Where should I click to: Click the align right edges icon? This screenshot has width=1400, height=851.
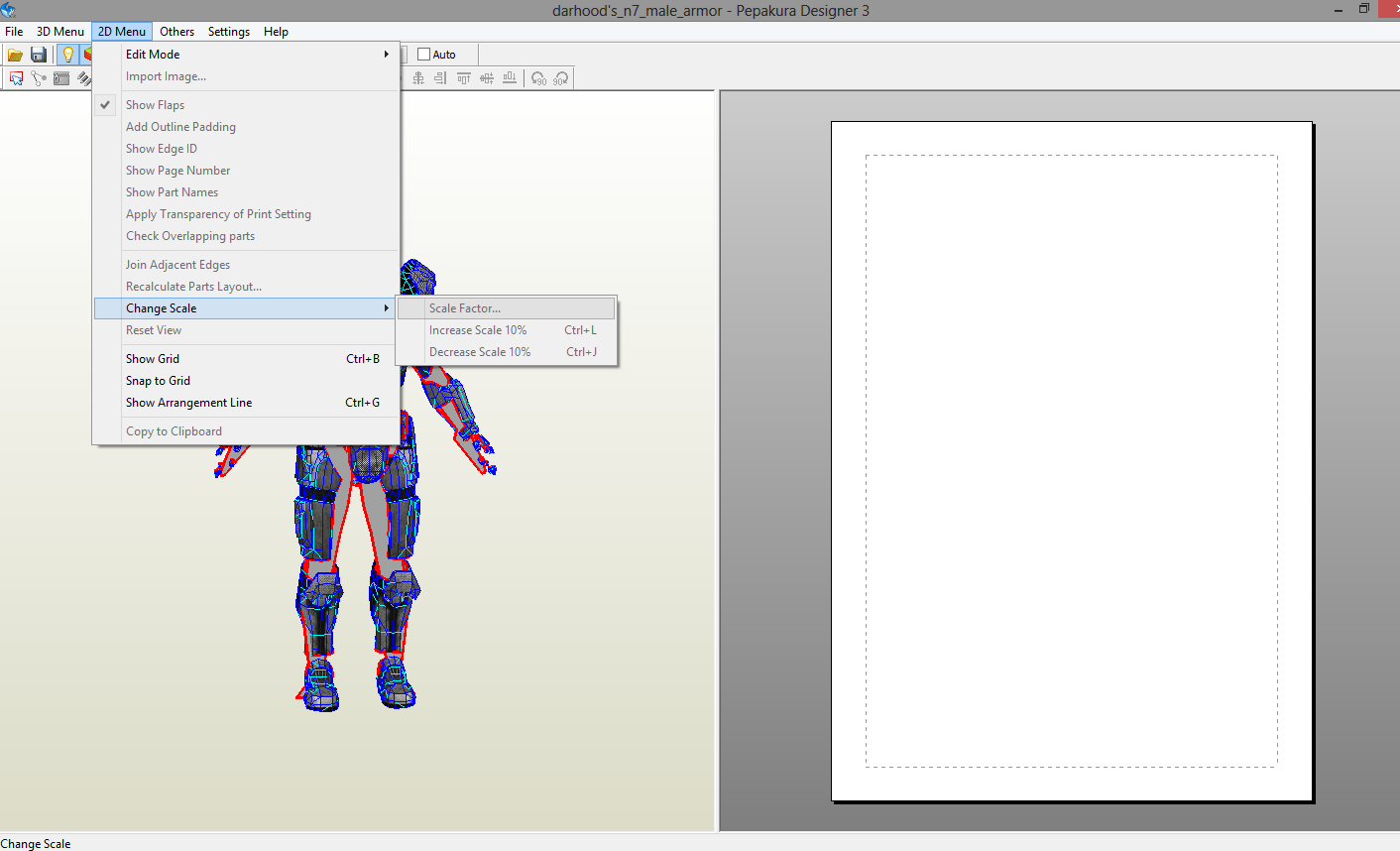coord(440,78)
